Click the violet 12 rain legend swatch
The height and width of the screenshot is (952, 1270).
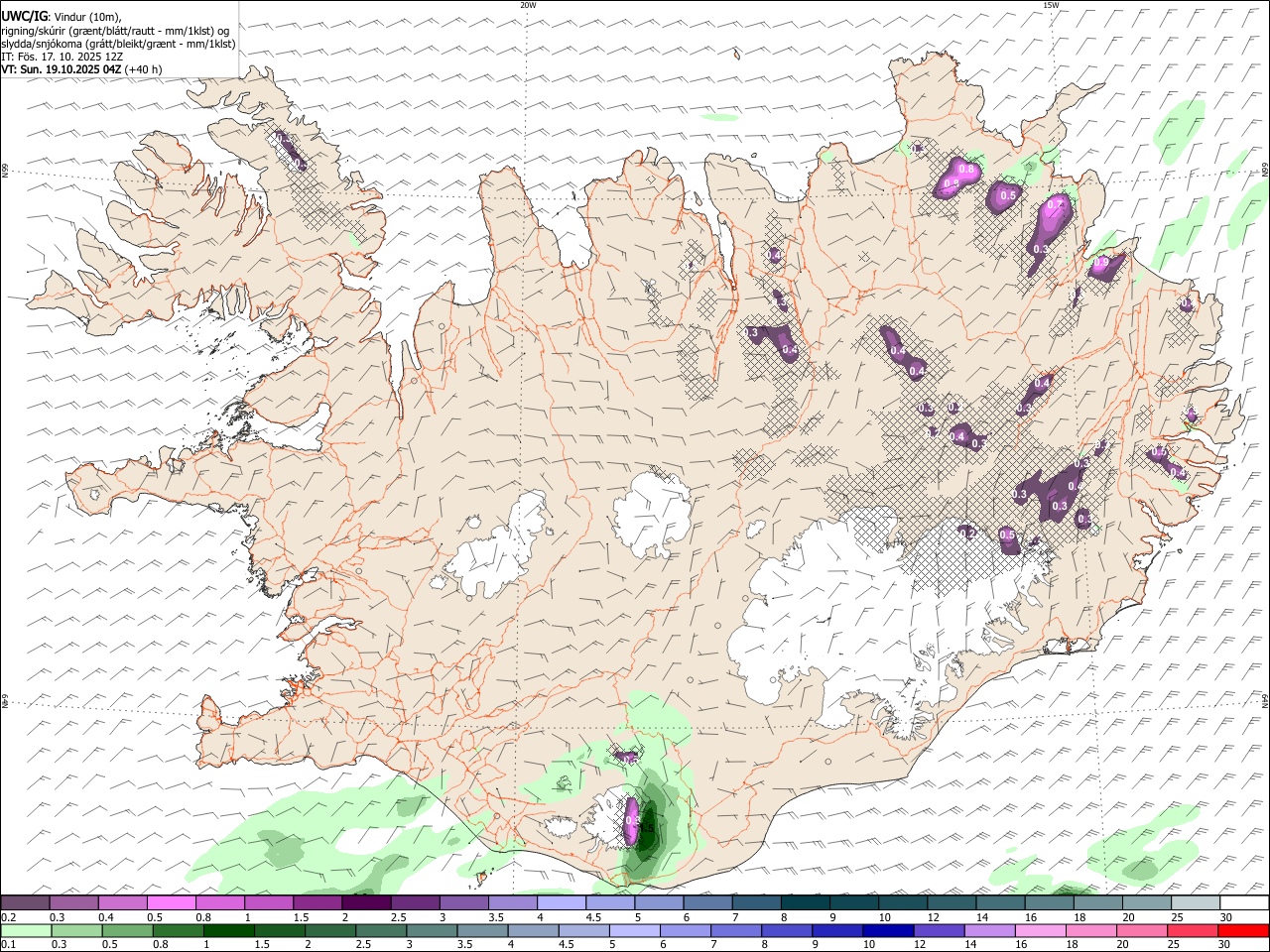(939, 930)
